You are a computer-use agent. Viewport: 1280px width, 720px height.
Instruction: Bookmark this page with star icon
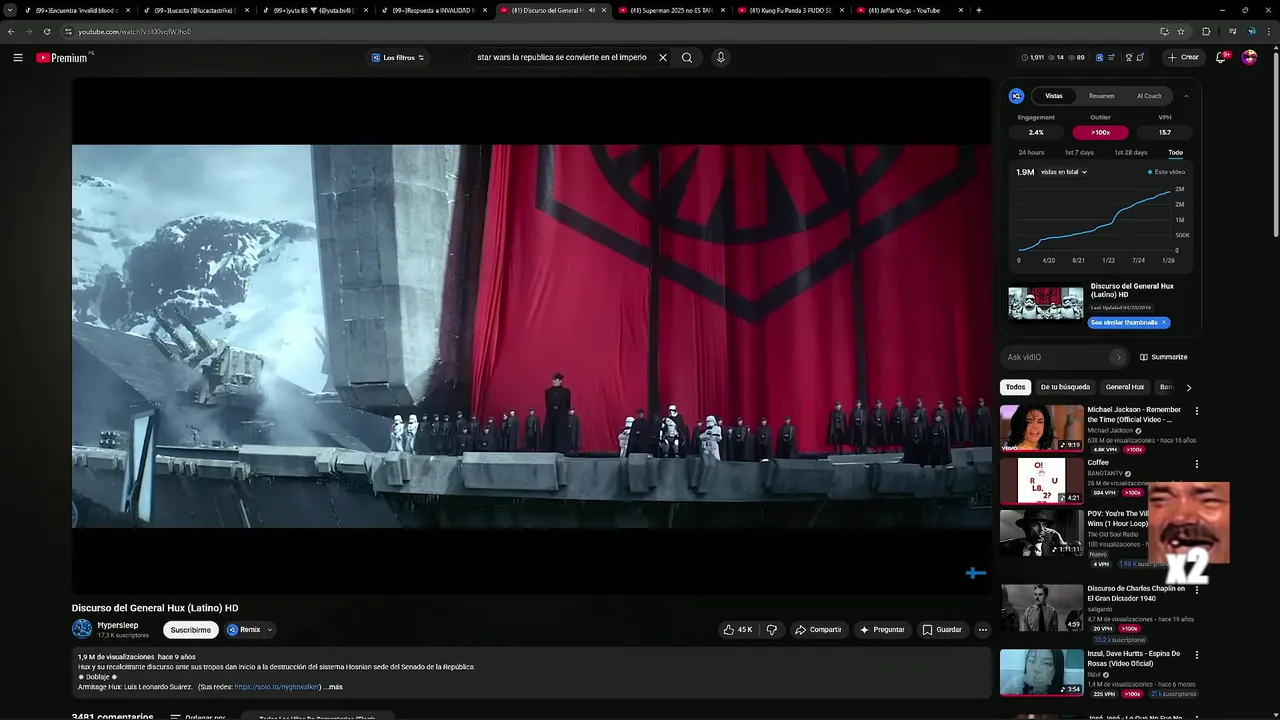1181,31
